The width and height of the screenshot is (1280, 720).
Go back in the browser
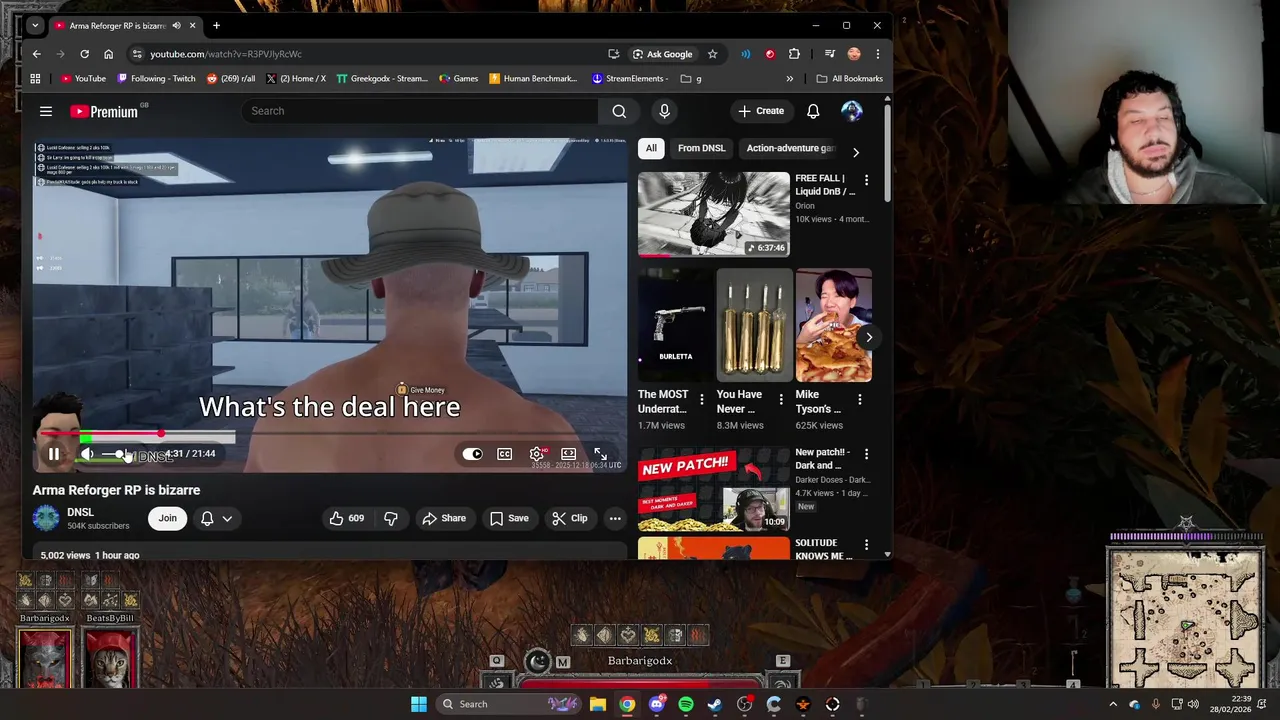pyautogui.click(x=37, y=54)
